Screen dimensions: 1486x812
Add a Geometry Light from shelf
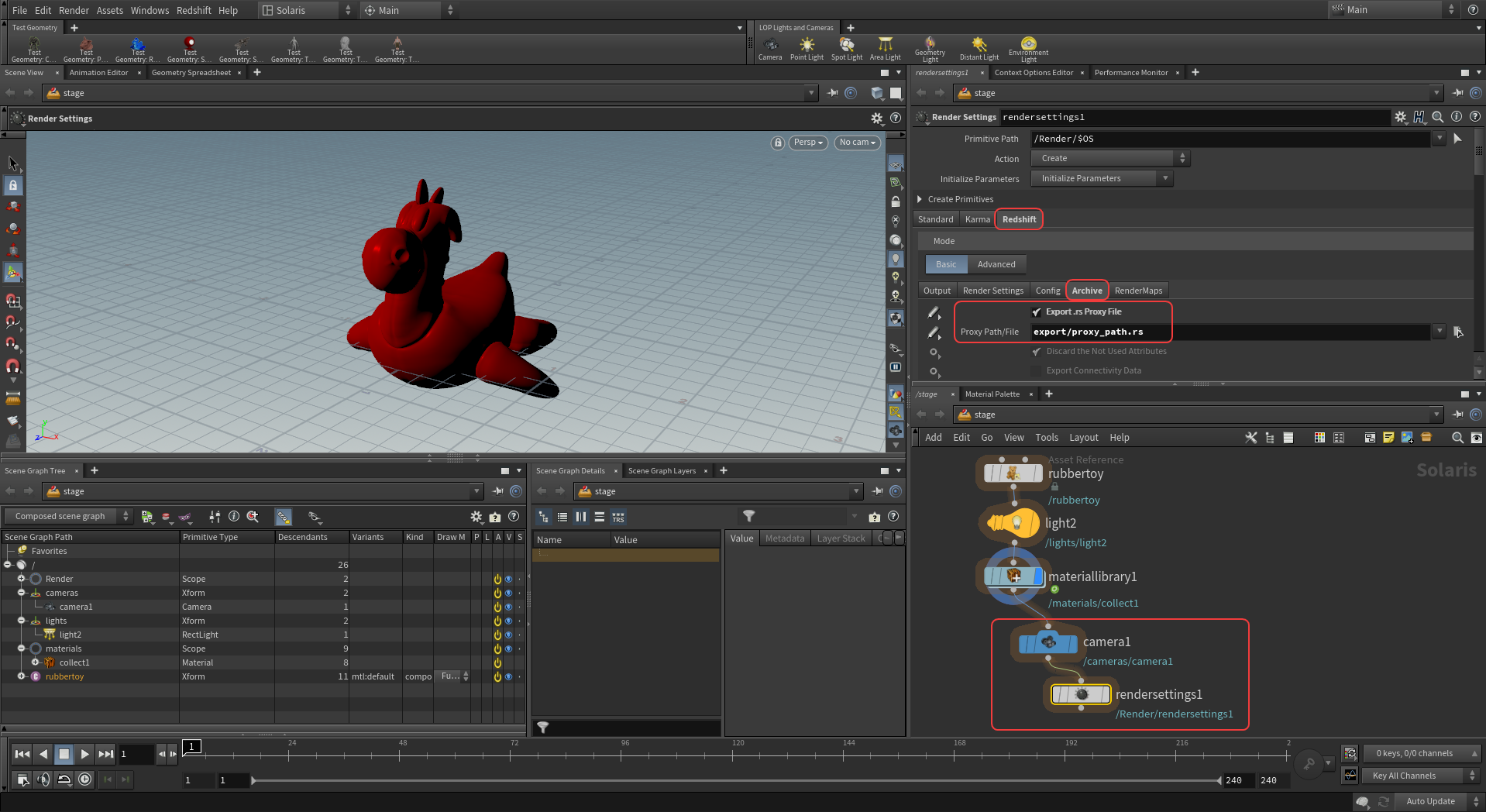tap(930, 49)
